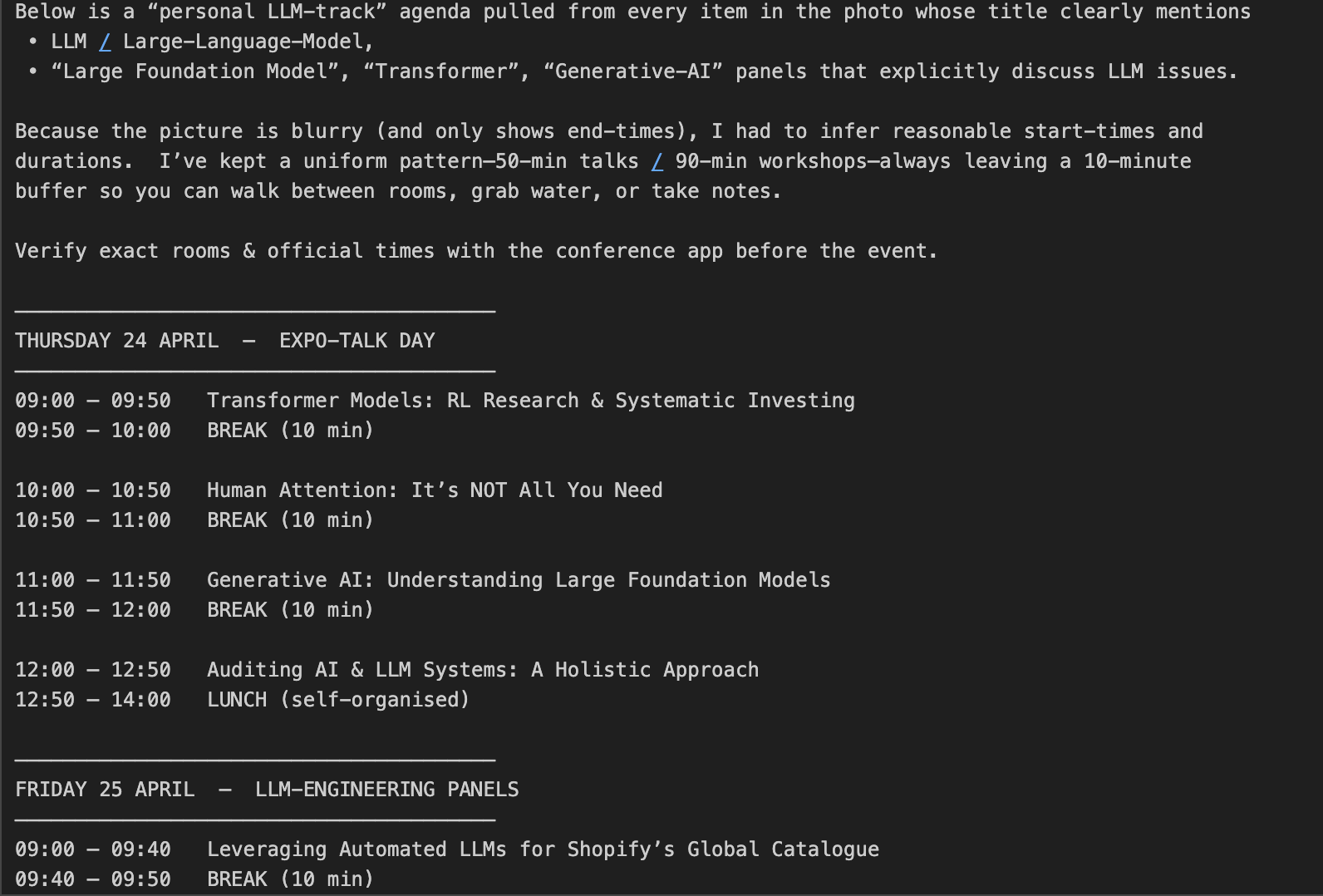Click the Verify exact rooms sentence
This screenshot has width=1323, height=896.
476,251
